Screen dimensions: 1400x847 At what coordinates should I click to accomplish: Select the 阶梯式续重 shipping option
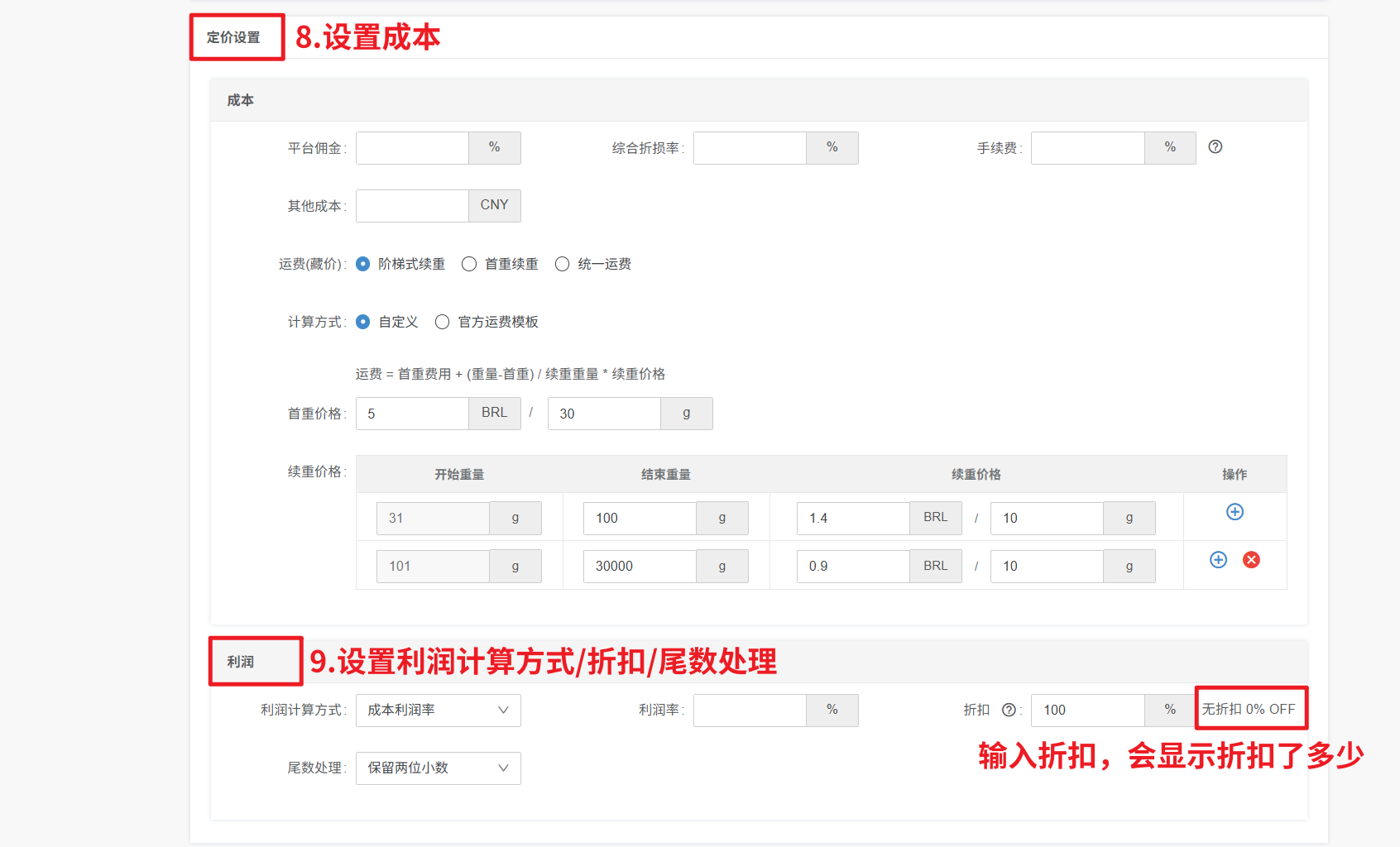pyautogui.click(x=363, y=264)
